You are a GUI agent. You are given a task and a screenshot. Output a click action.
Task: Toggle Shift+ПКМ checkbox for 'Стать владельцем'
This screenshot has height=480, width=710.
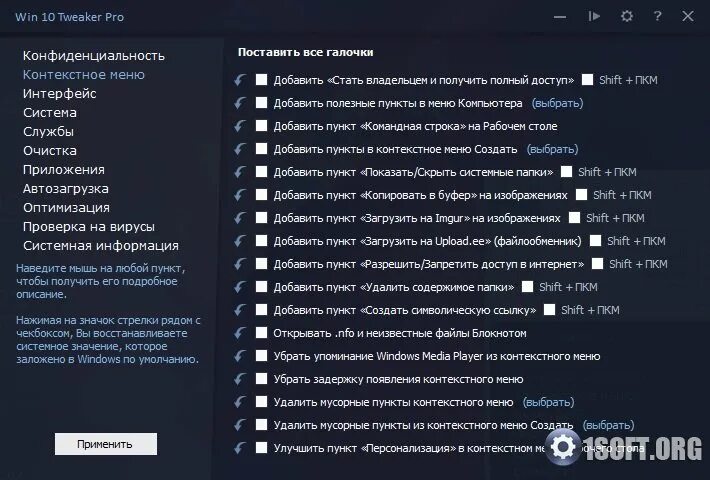tap(587, 80)
